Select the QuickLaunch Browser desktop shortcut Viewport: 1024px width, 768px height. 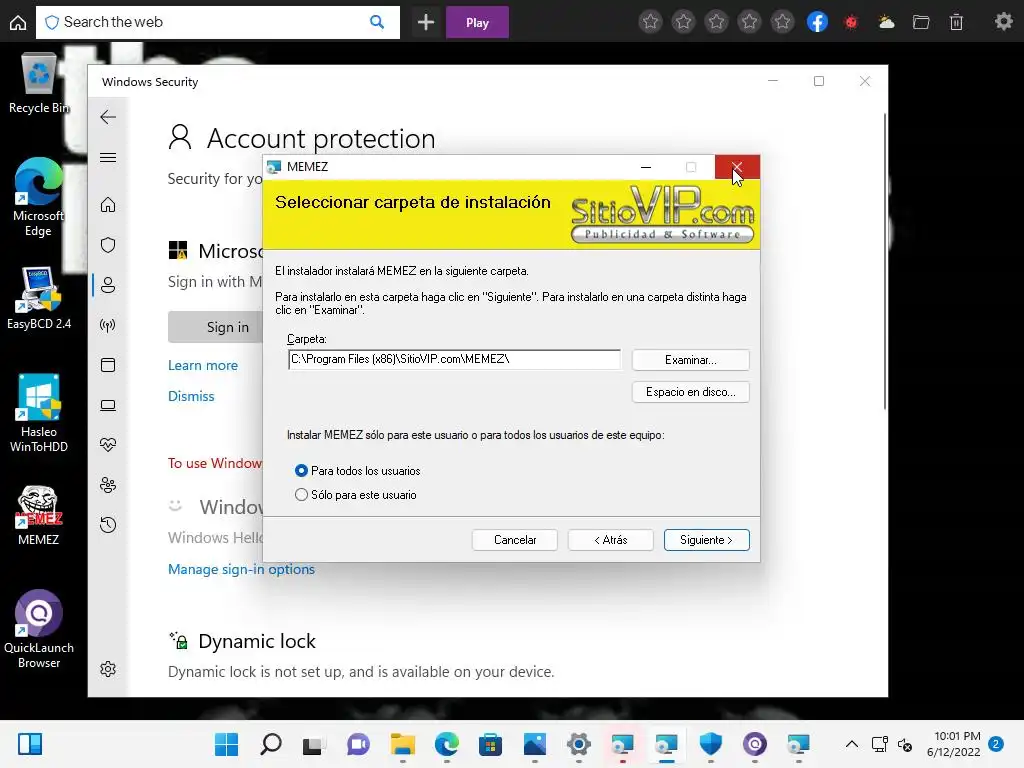coord(39,630)
